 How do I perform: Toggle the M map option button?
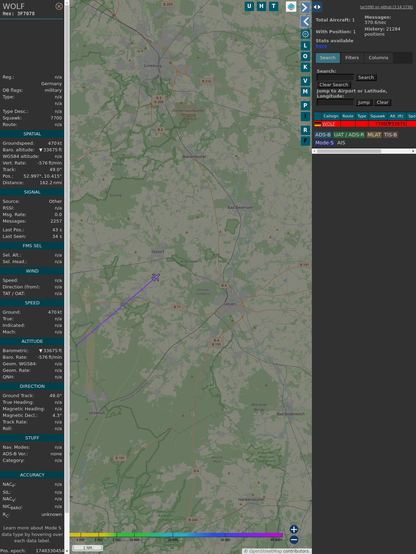[x=305, y=92]
